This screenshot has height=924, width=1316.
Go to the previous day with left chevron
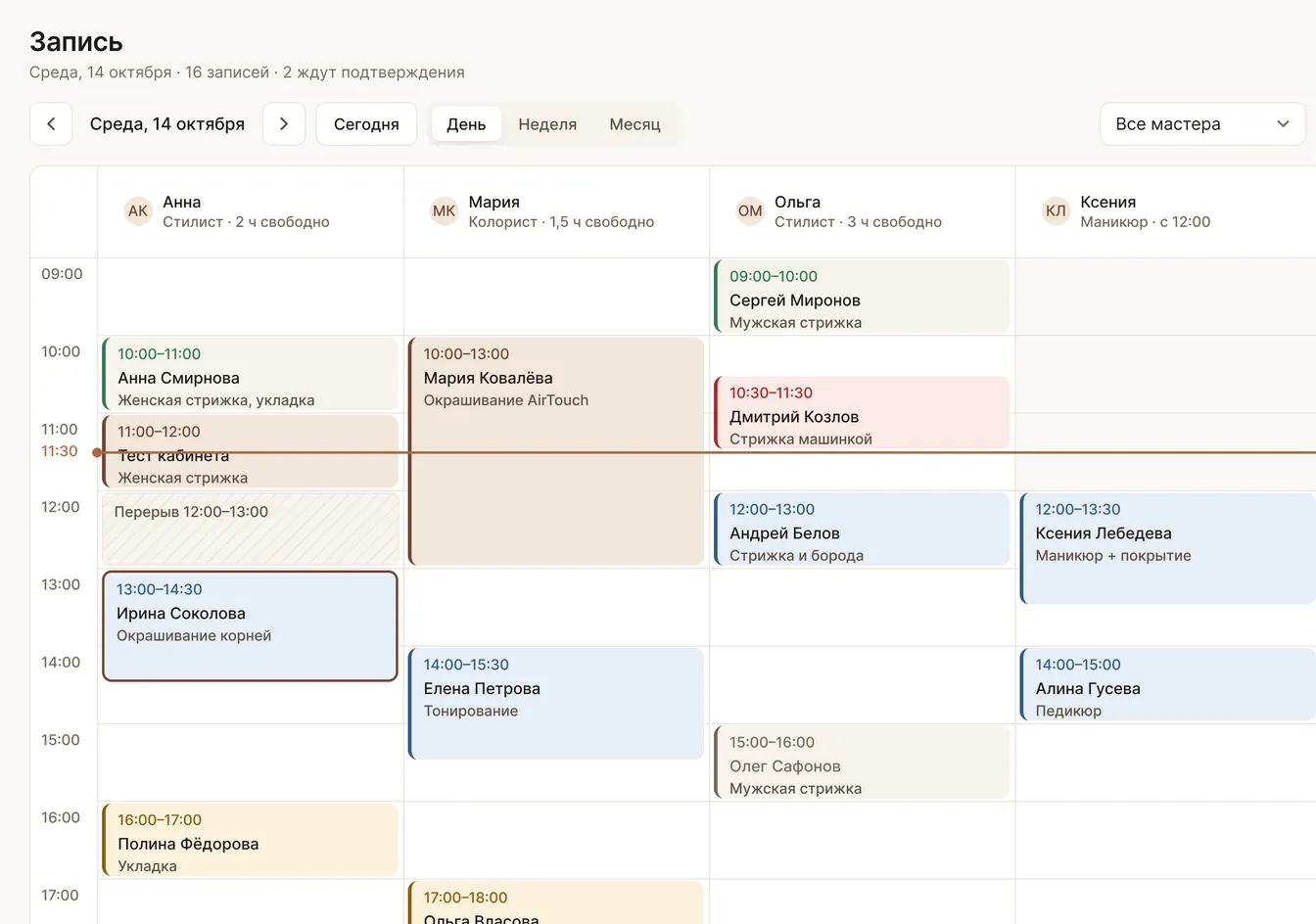[x=51, y=124]
